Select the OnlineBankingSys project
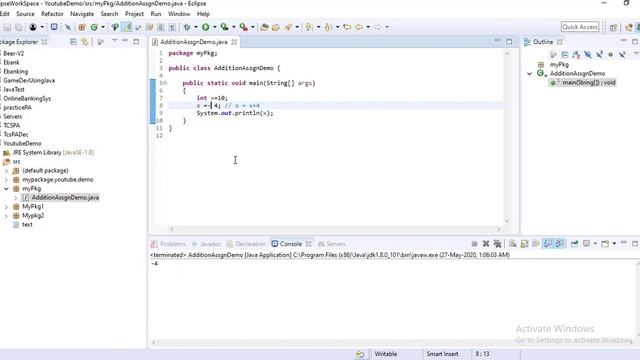640x360 pixels. coord(27,98)
